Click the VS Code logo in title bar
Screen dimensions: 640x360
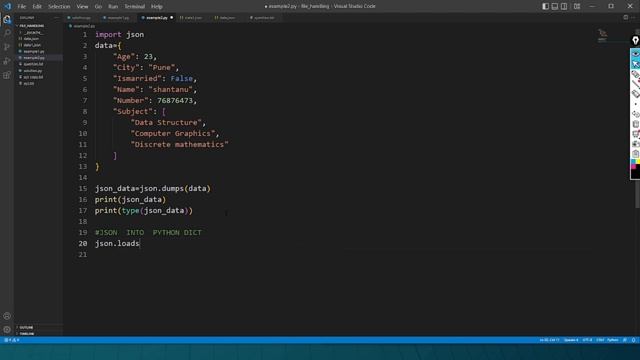pos(7,6)
